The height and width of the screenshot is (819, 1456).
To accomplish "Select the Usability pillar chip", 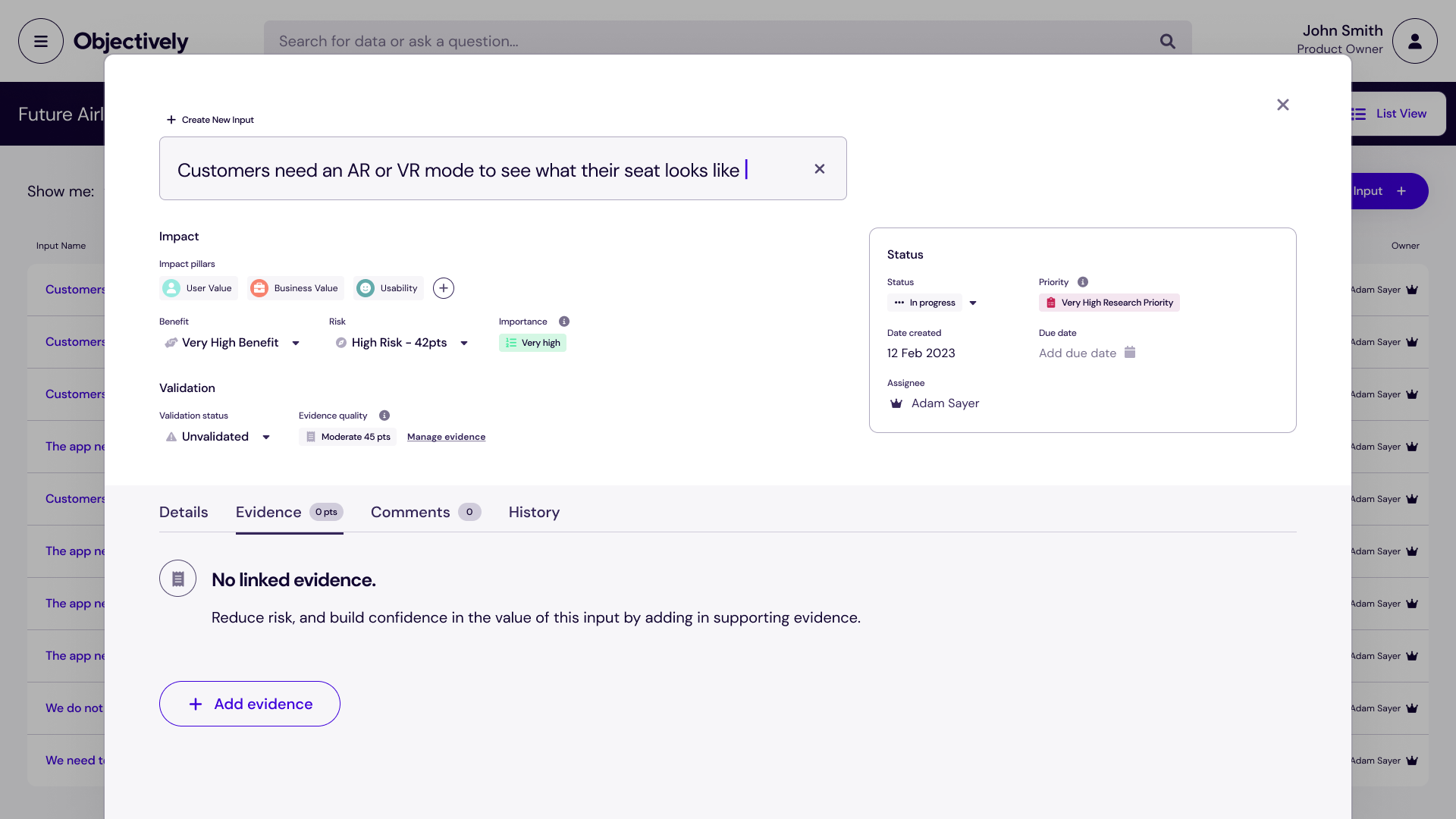I will [x=388, y=288].
